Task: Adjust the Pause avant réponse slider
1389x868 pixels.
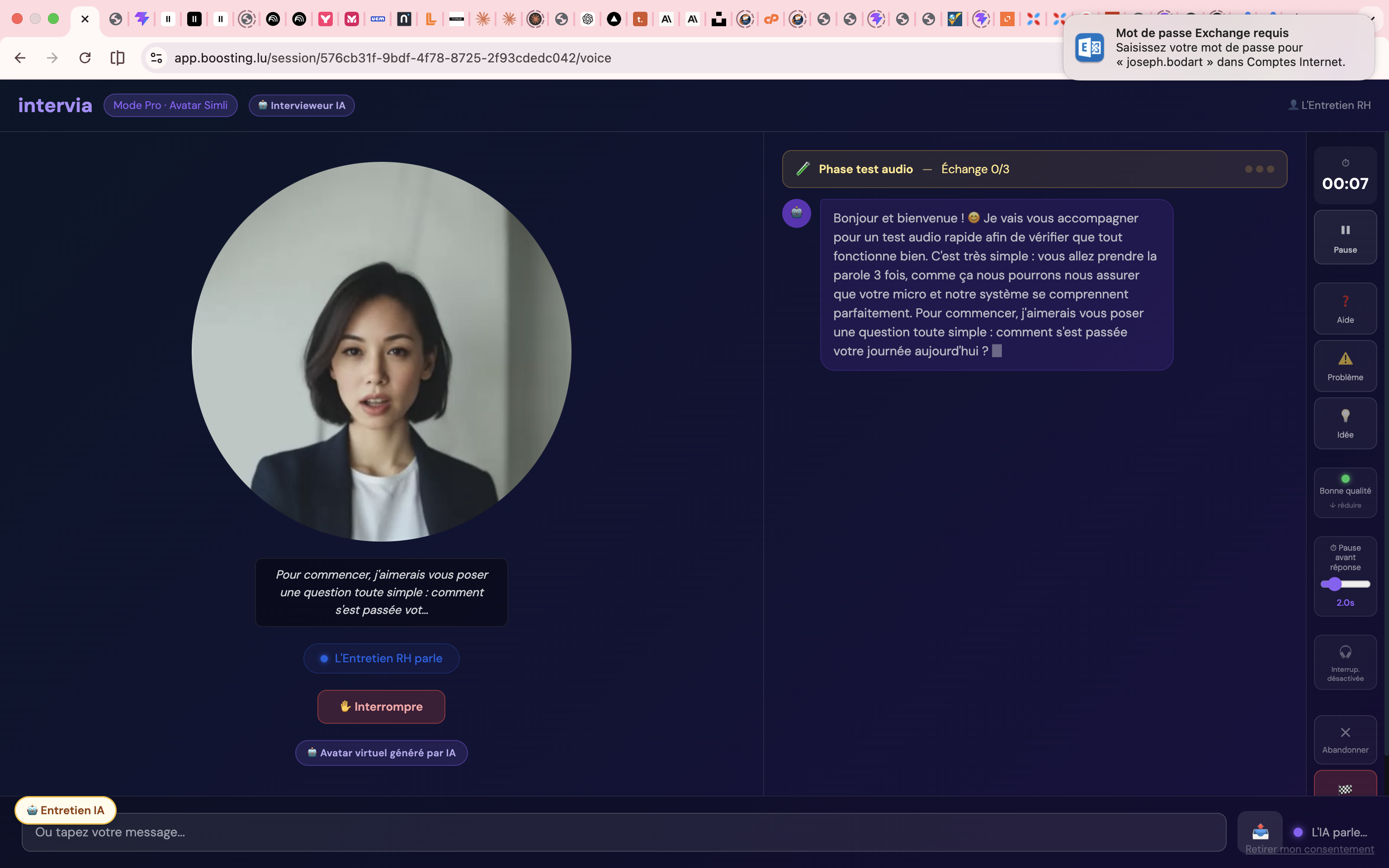Action: click(x=1346, y=584)
